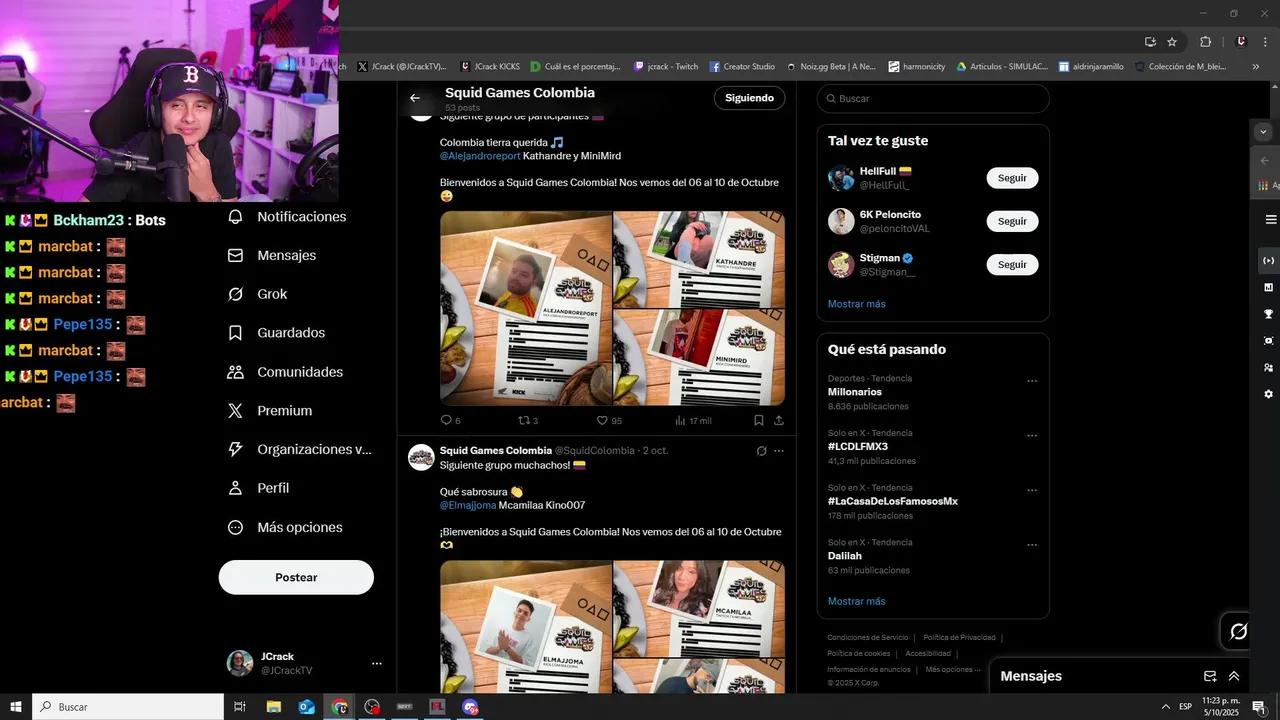Open Outlook from the taskbar
1280x720 pixels.
point(307,707)
